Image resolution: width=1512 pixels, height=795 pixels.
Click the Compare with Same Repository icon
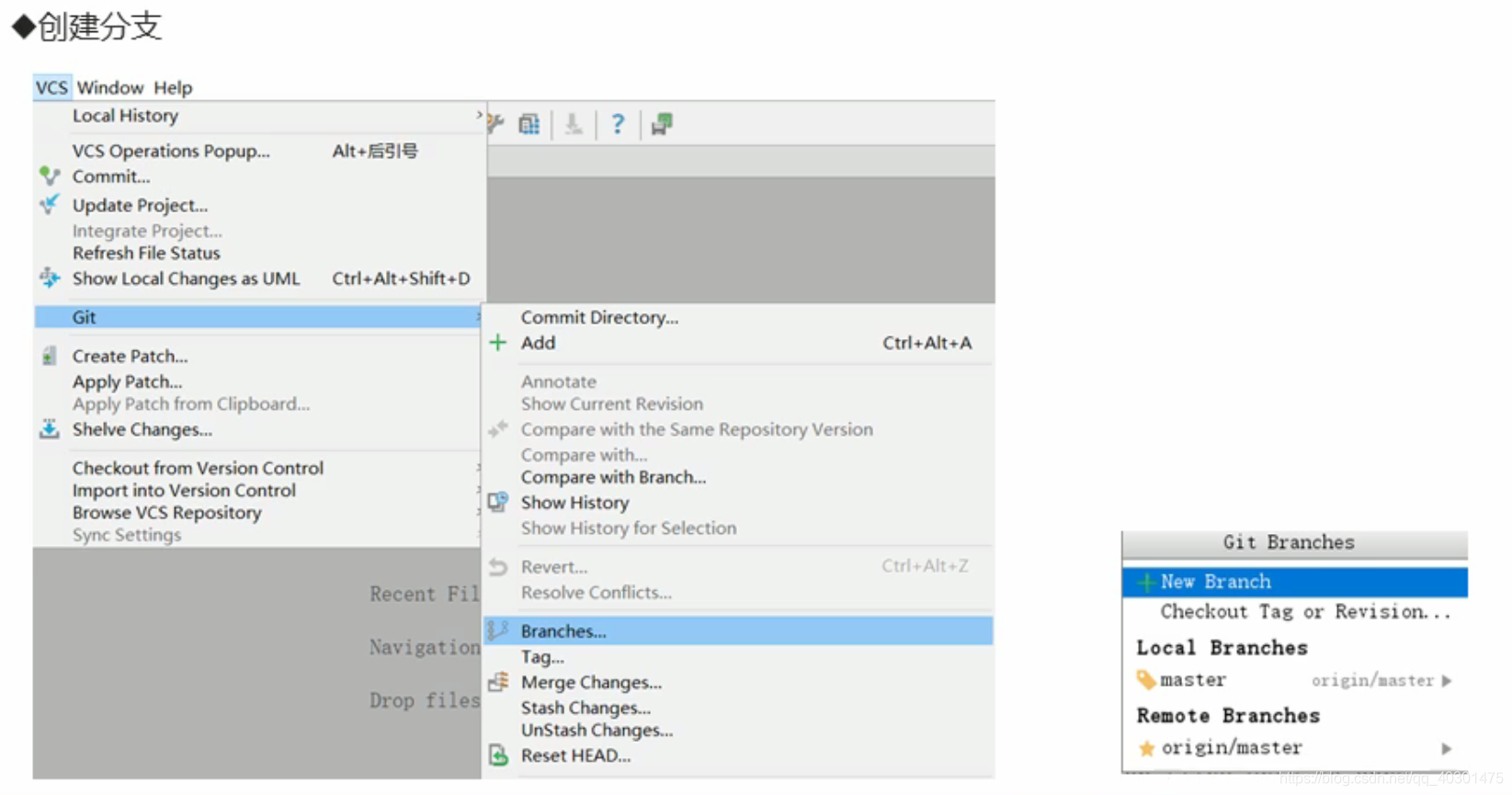(498, 428)
